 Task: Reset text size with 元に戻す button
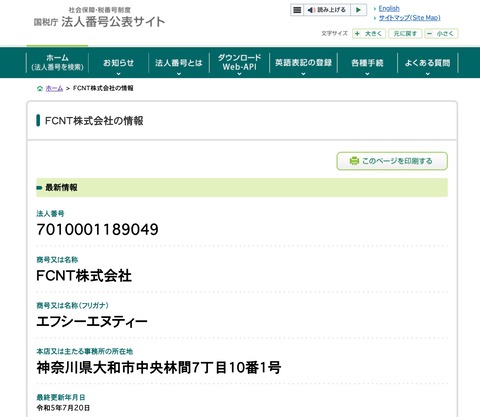(x=405, y=34)
